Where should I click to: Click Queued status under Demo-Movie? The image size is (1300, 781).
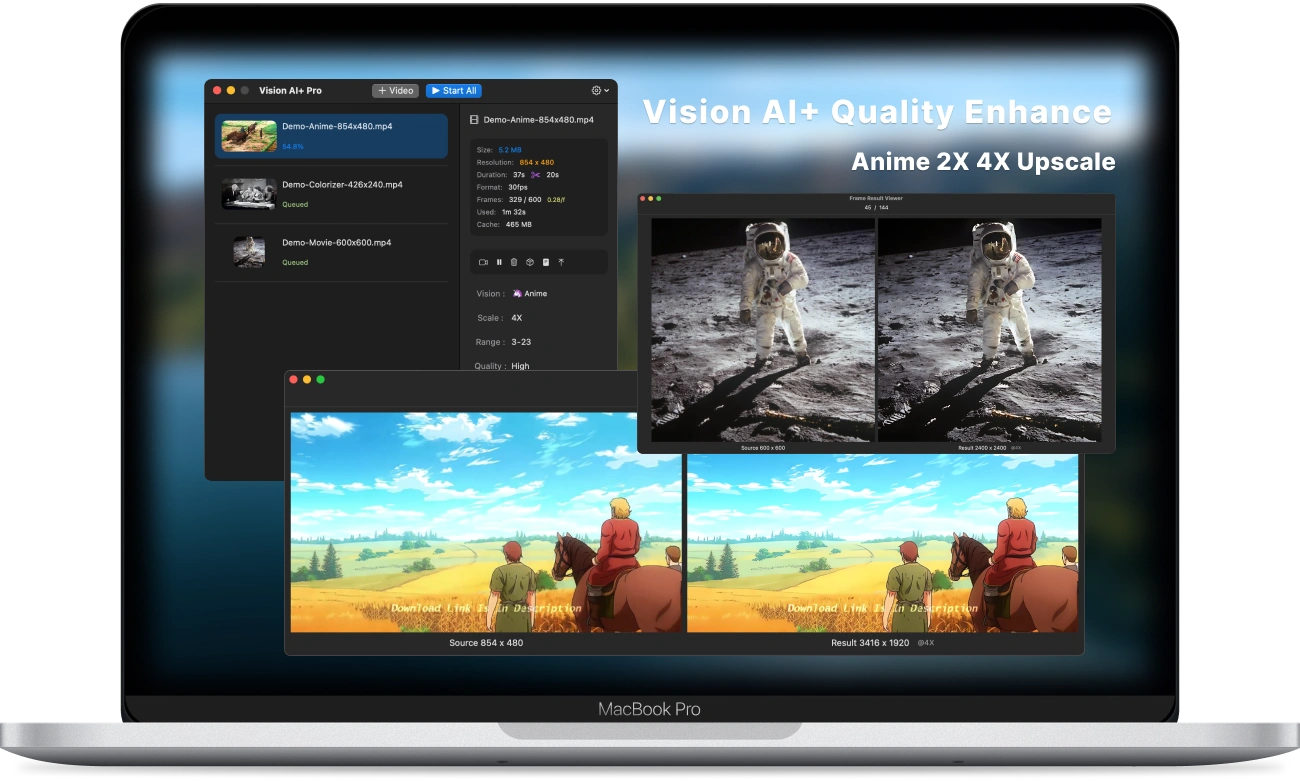[295, 263]
